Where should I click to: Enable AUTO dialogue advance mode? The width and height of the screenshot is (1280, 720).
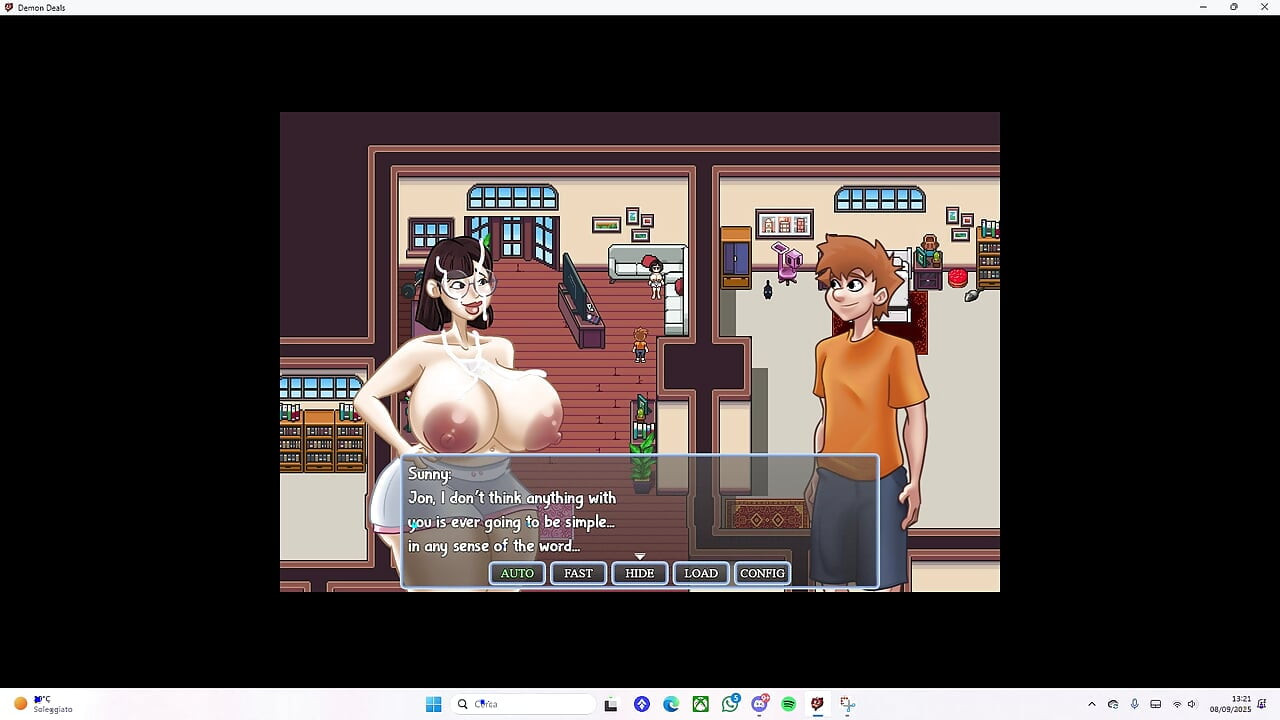tap(517, 573)
